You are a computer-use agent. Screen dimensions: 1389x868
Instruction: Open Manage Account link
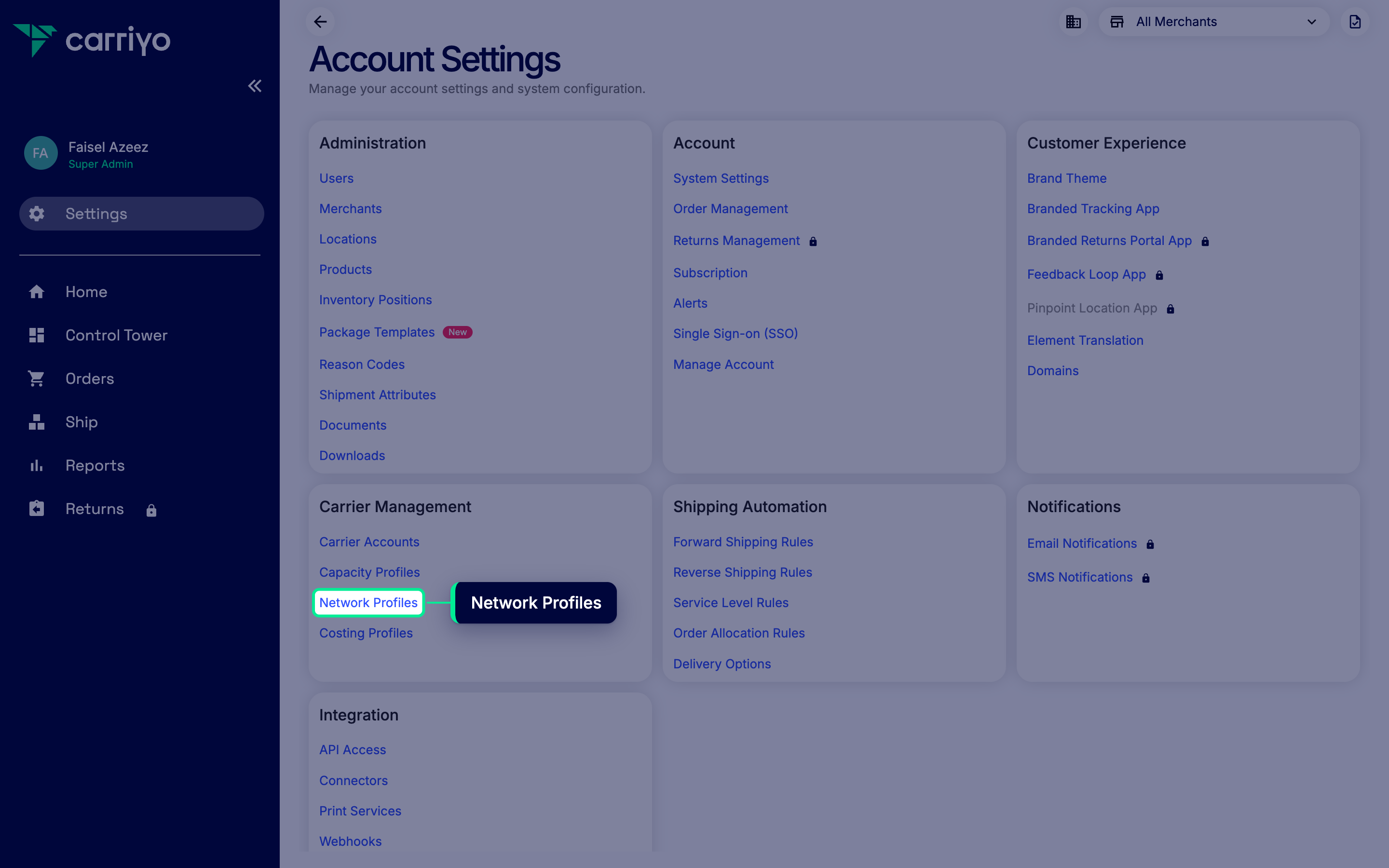pos(723,364)
